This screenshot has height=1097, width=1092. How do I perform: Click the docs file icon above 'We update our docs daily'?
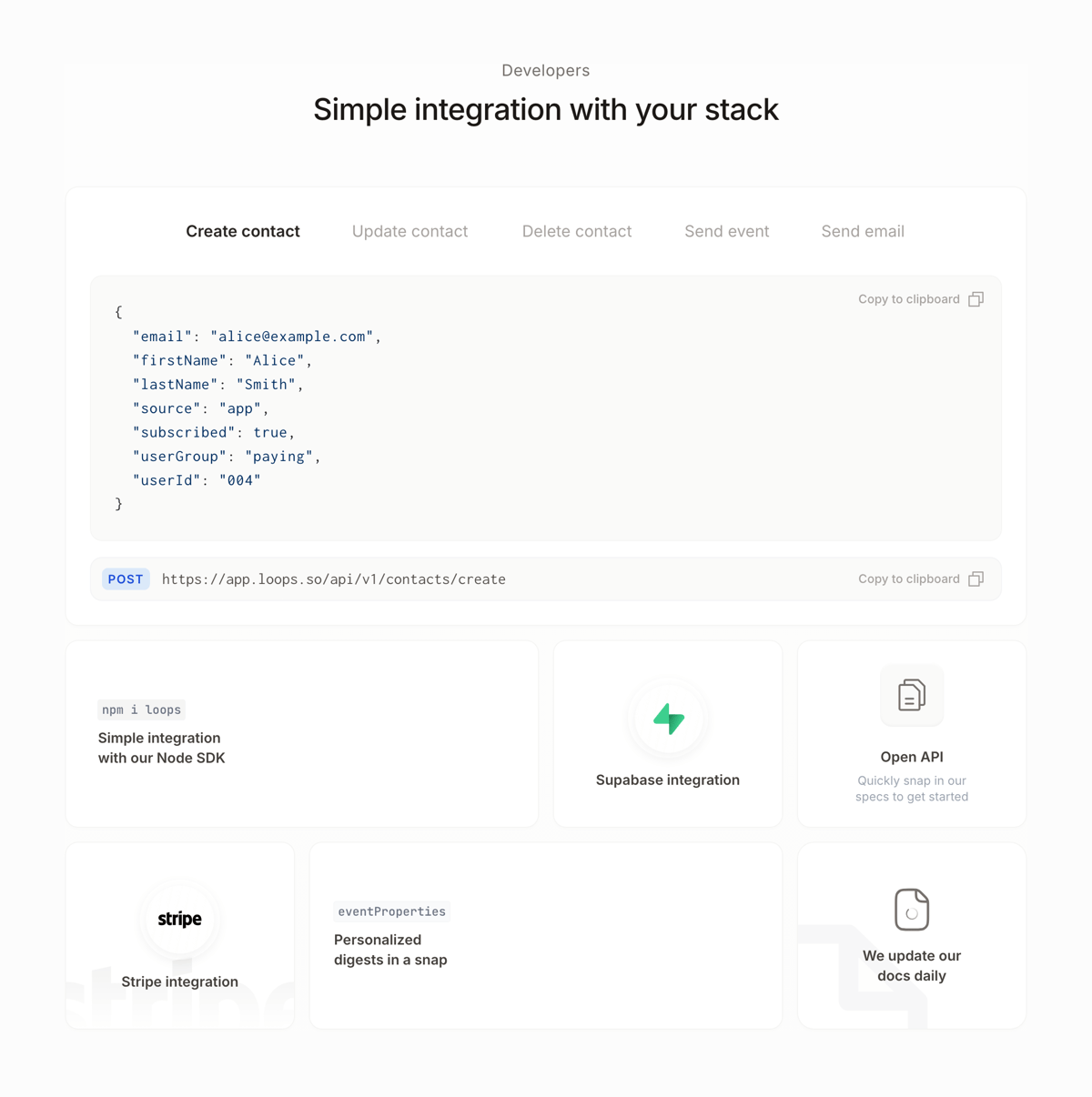click(x=911, y=909)
